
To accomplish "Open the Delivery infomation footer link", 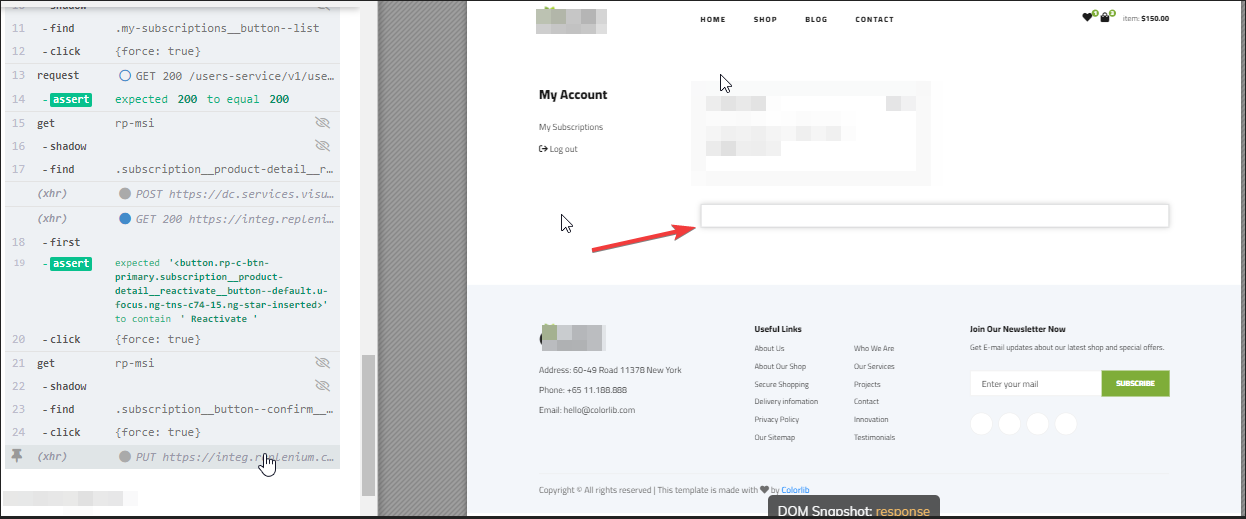I will click(786, 401).
